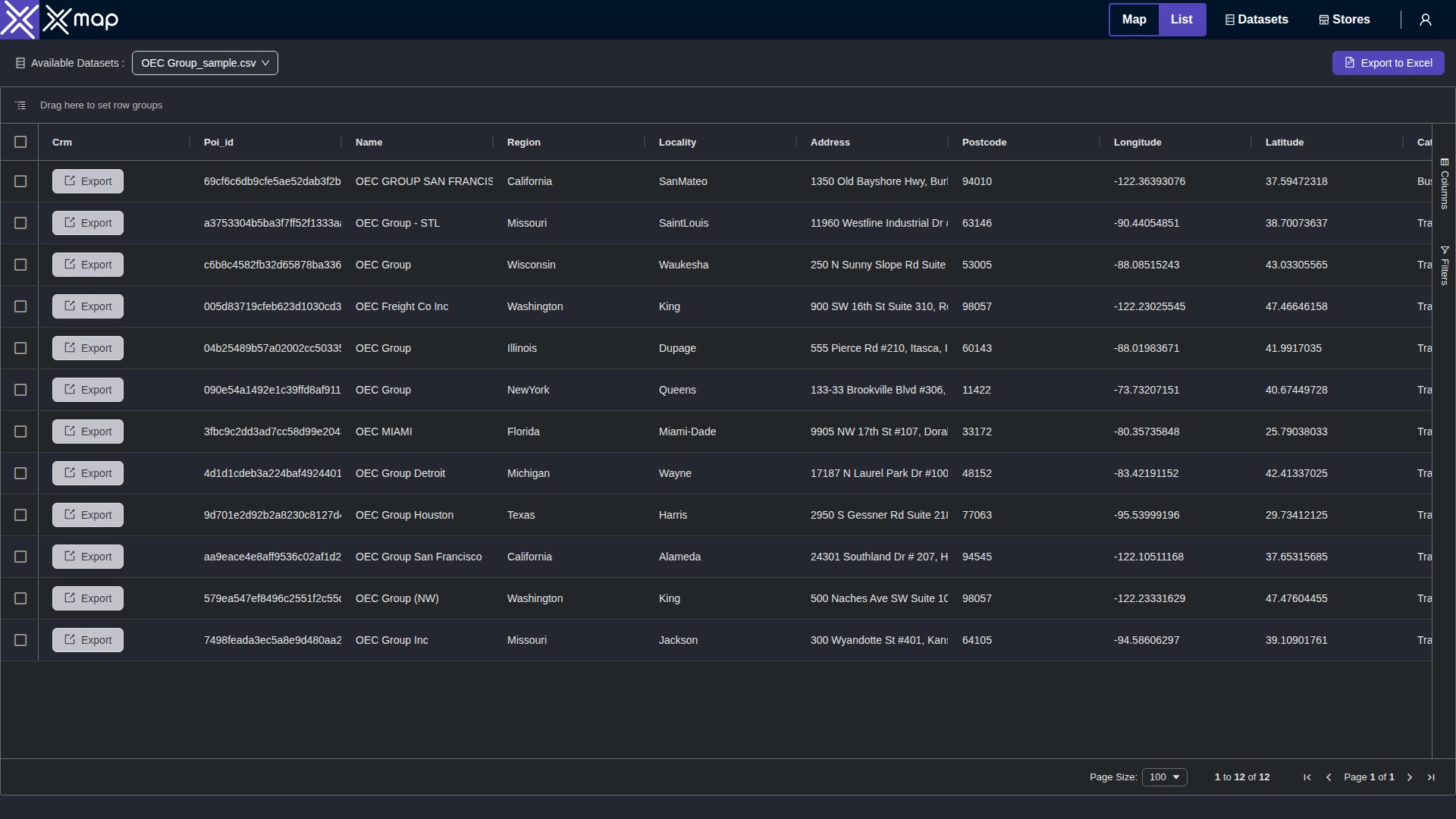Click Export to Excel
1456x819 pixels.
1389,63
